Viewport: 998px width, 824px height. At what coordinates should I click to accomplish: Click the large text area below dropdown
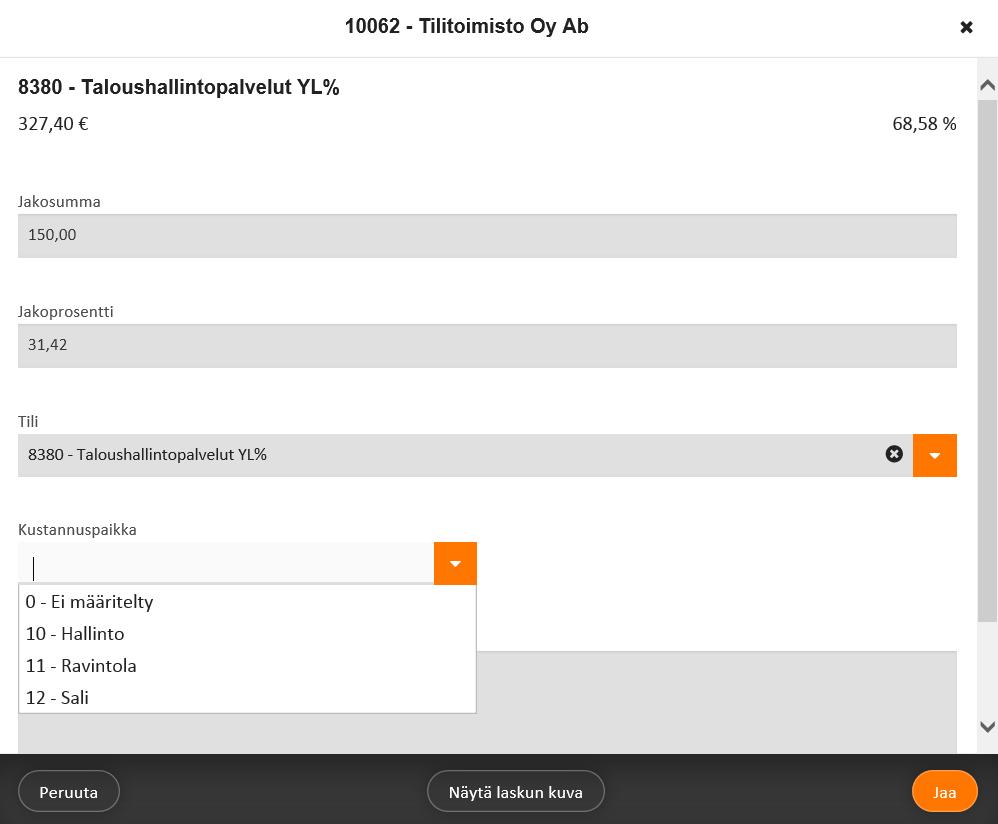point(716,702)
